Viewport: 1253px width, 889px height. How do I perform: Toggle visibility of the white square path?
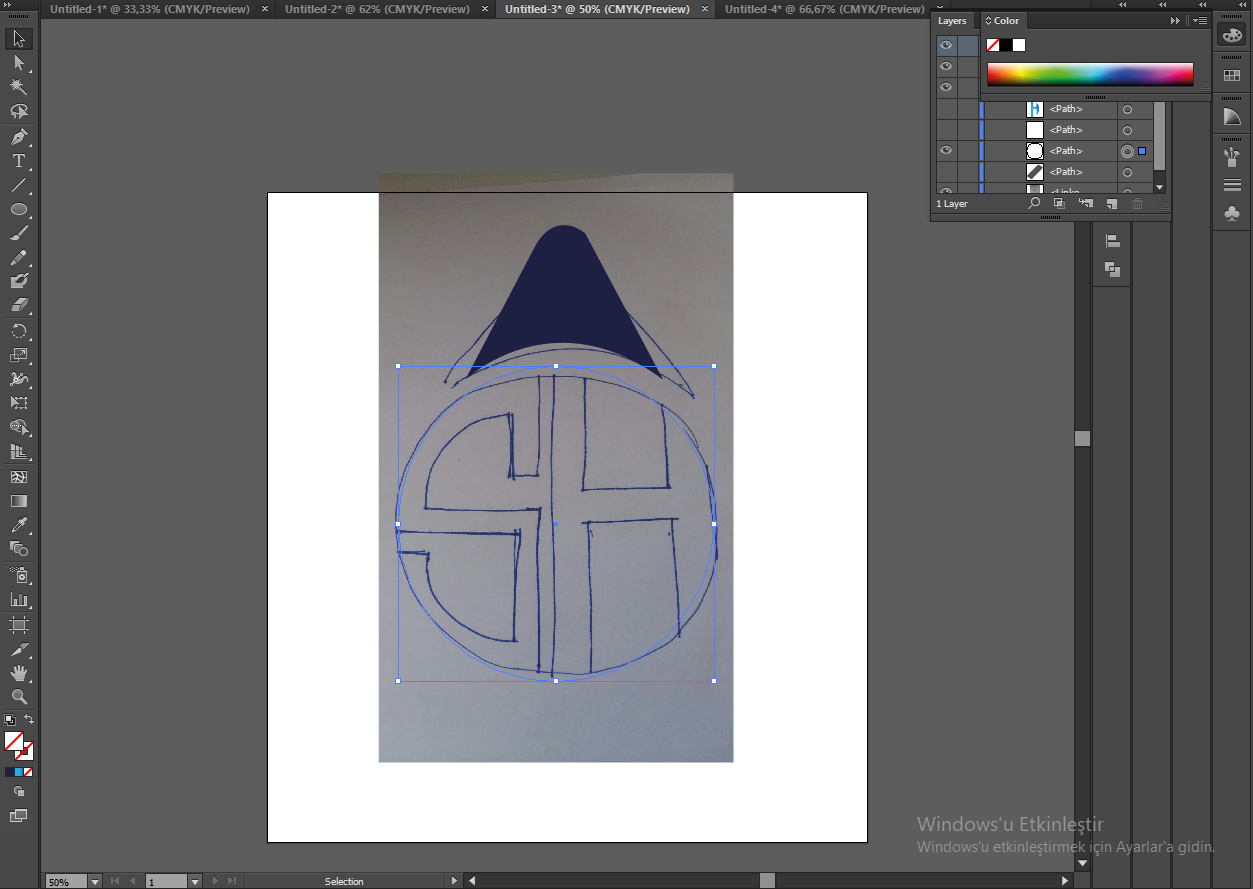(x=945, y=130)
